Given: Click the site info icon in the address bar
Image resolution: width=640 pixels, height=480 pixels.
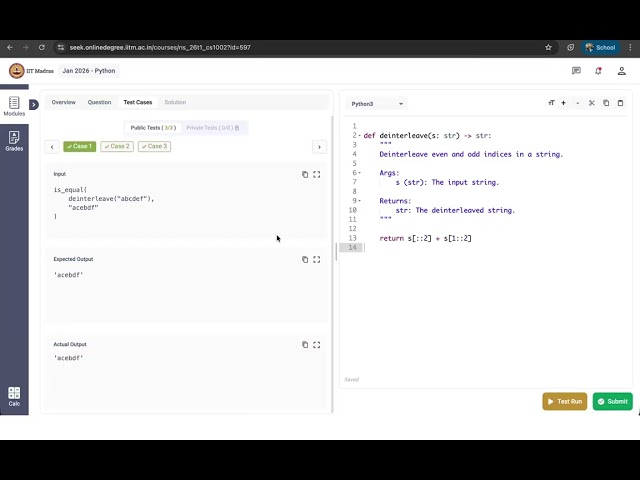Looking at the screenshot, I should pyautogui.click(x=61, y=47).
